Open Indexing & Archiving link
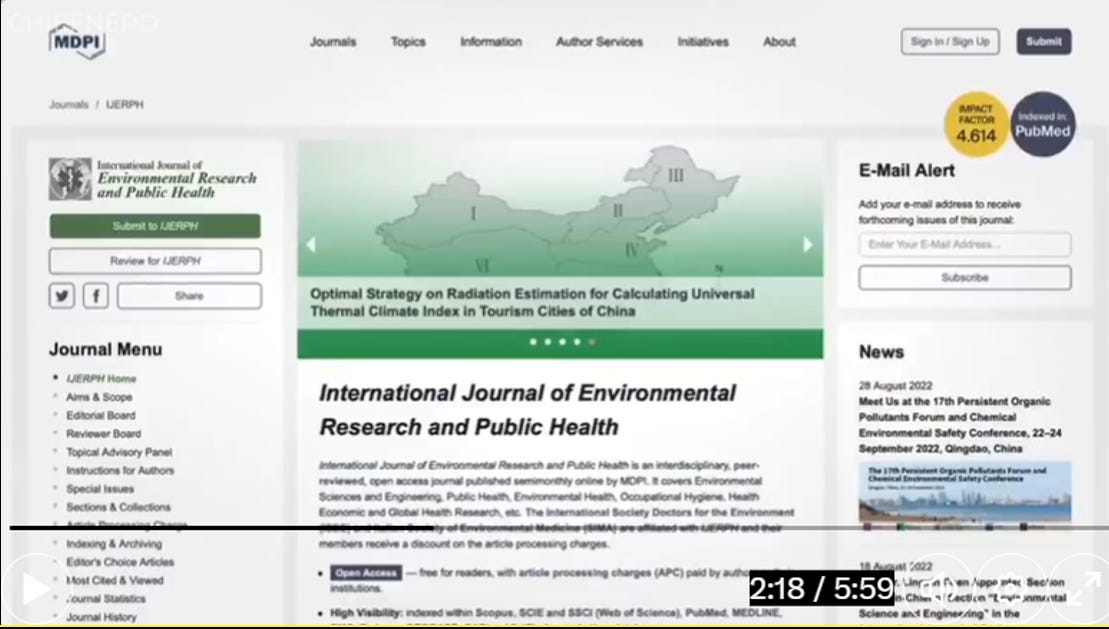 (114, 544)
